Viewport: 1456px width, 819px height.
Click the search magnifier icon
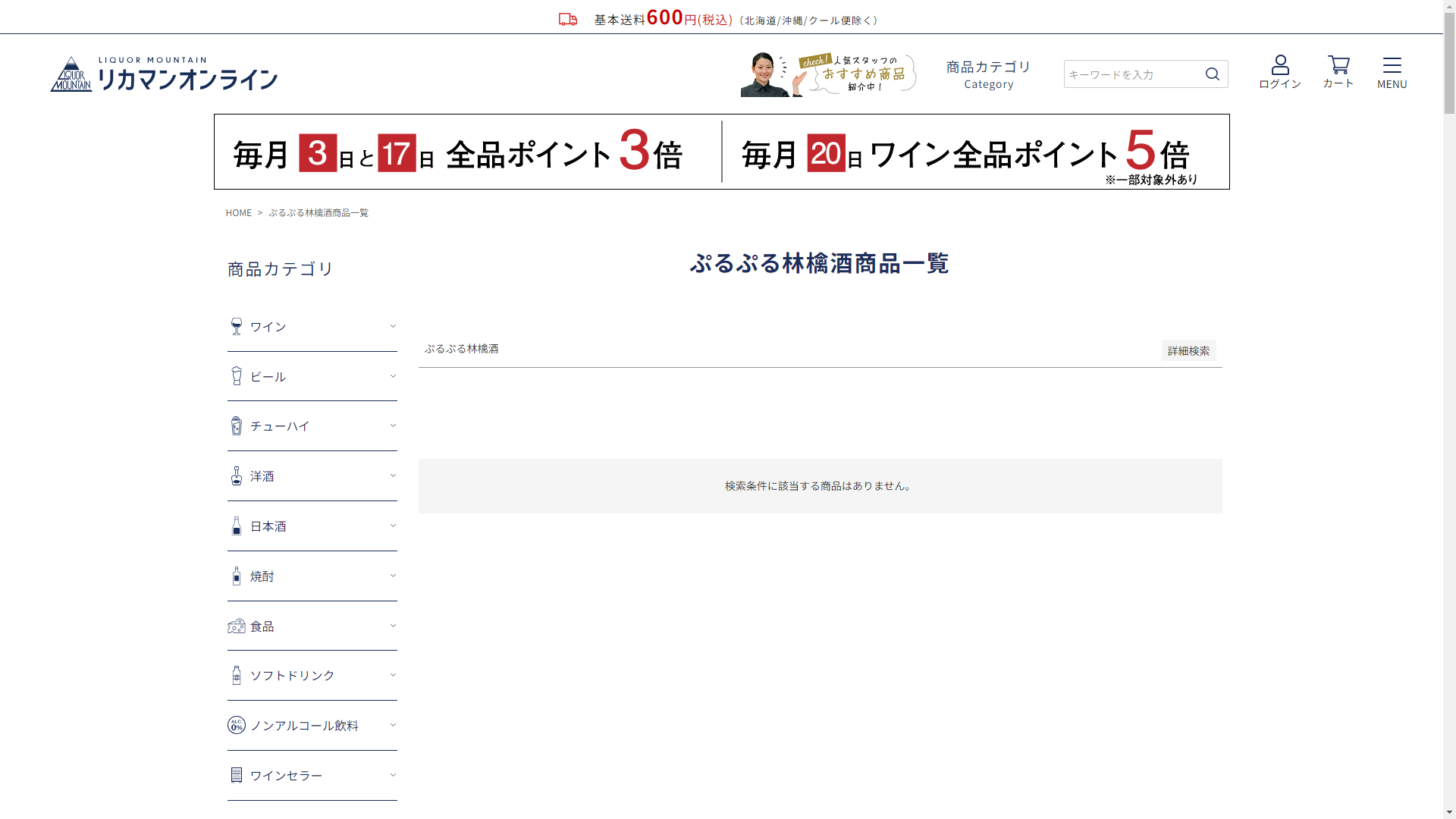click(1213, 74)
